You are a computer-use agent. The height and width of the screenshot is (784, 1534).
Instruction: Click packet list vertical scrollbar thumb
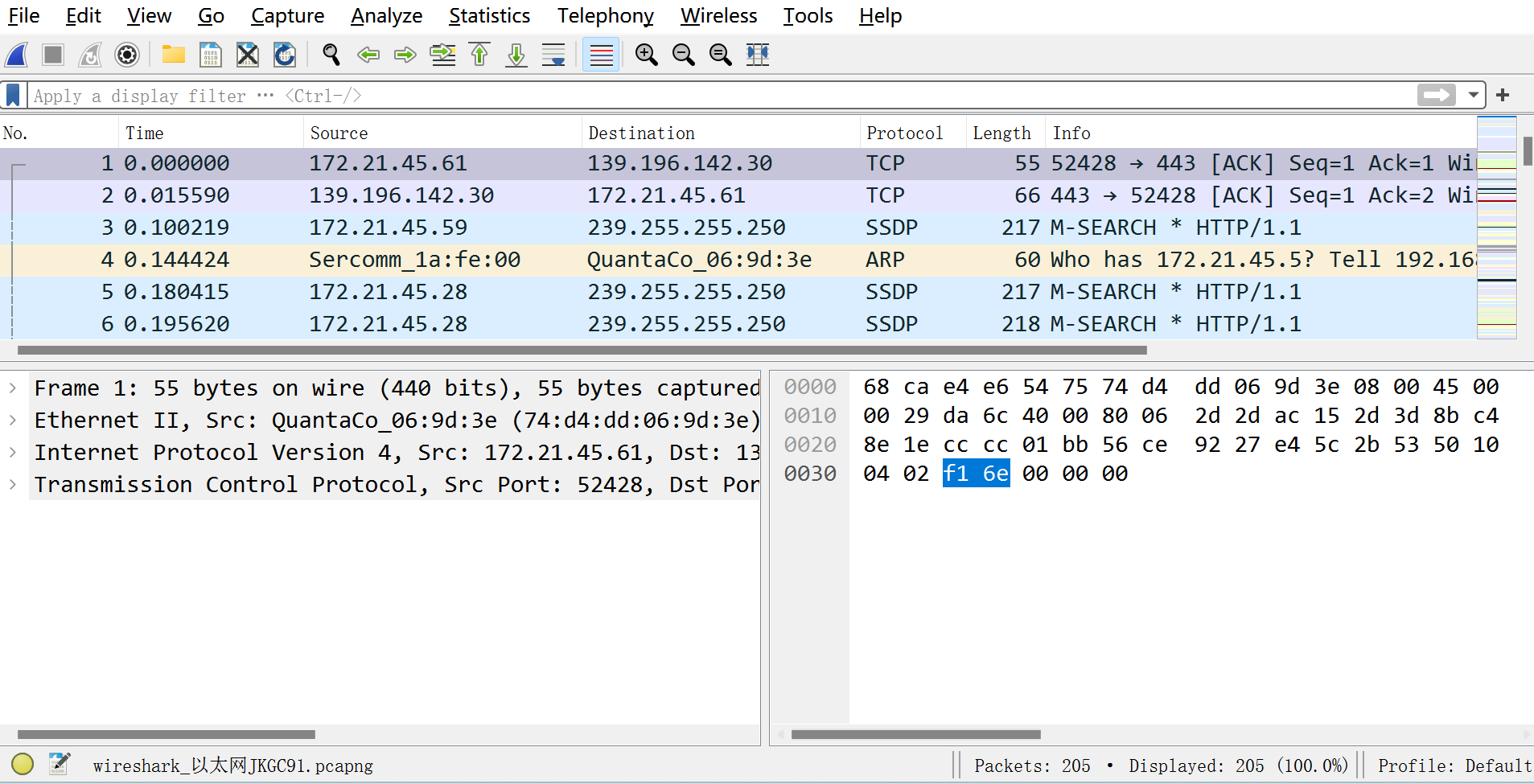tap(1527, 151)
